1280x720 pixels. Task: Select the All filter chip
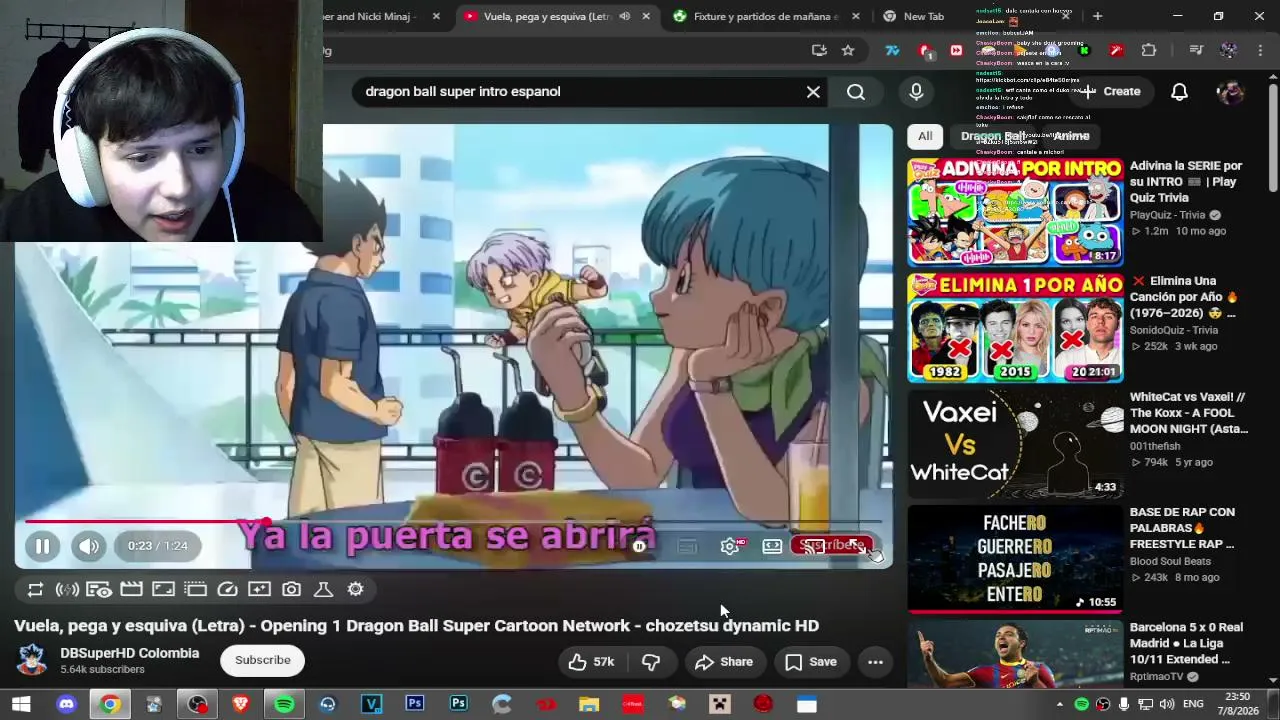pos(925,136)
